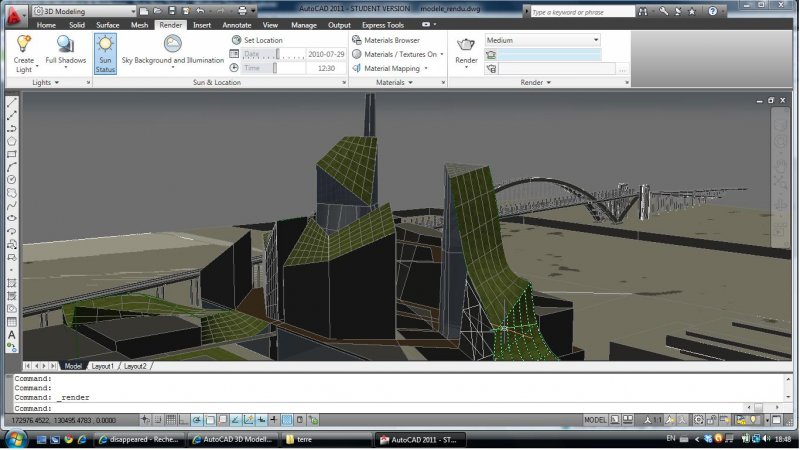The image size is (800, 450).
Task: Click the AutoCAD application menu logo
Action: 13,15
